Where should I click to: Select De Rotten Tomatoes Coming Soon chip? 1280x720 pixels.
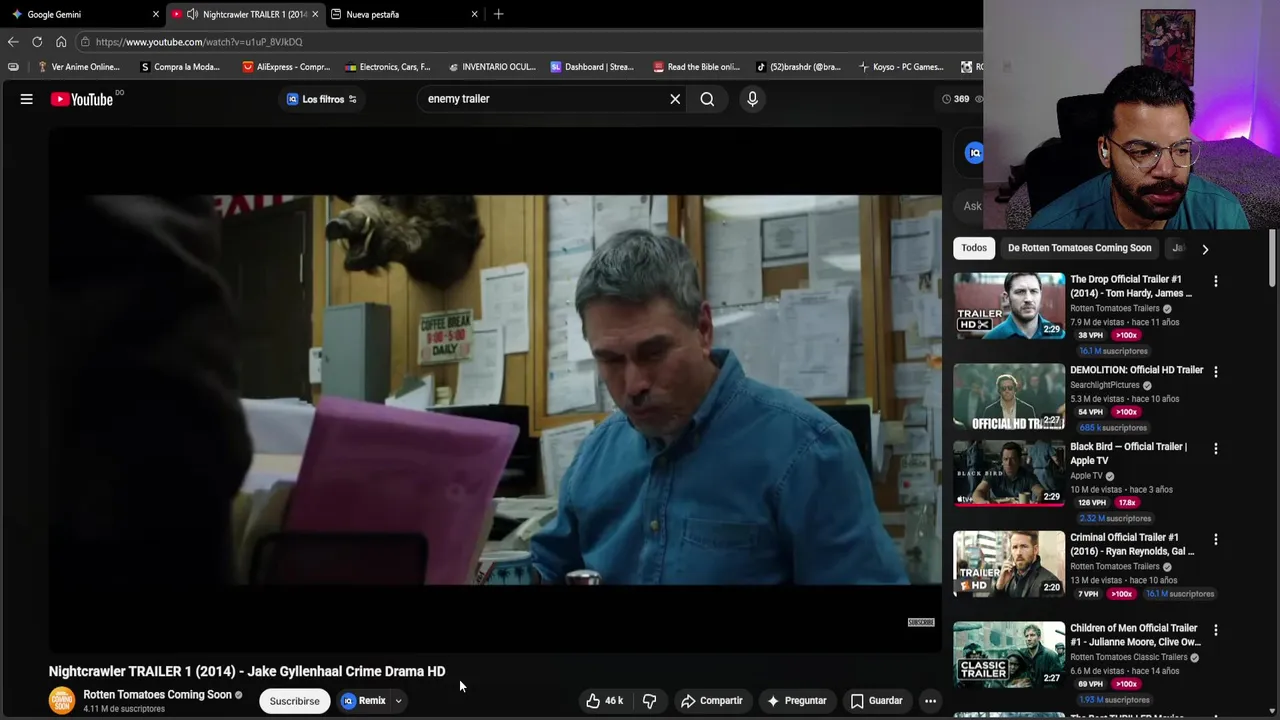pyautogui.click(x=1080, y=248)
